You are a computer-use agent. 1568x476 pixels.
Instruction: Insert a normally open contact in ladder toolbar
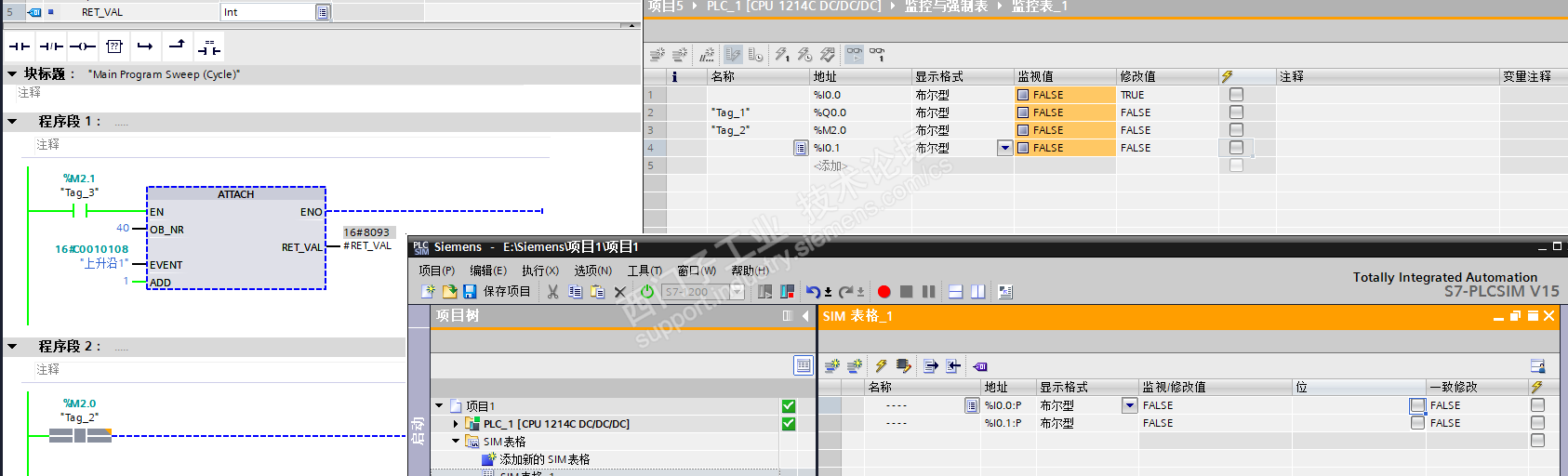pos(19,46)
